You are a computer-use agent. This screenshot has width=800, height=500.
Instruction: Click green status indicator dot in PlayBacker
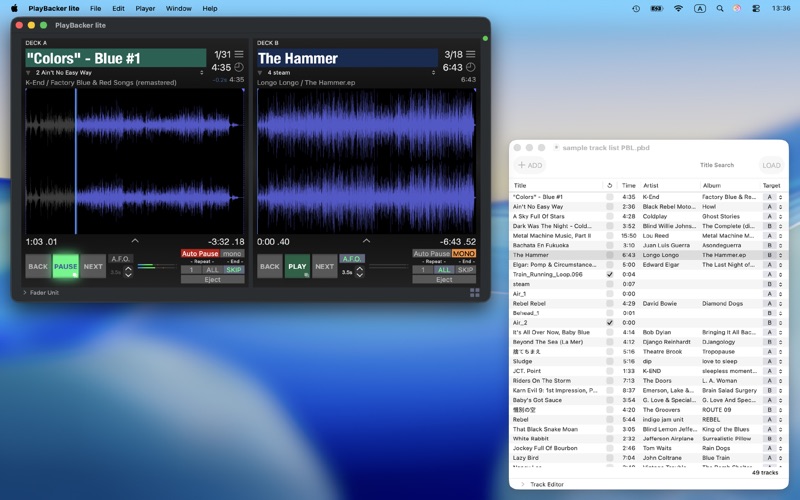[x=485, y=39]
